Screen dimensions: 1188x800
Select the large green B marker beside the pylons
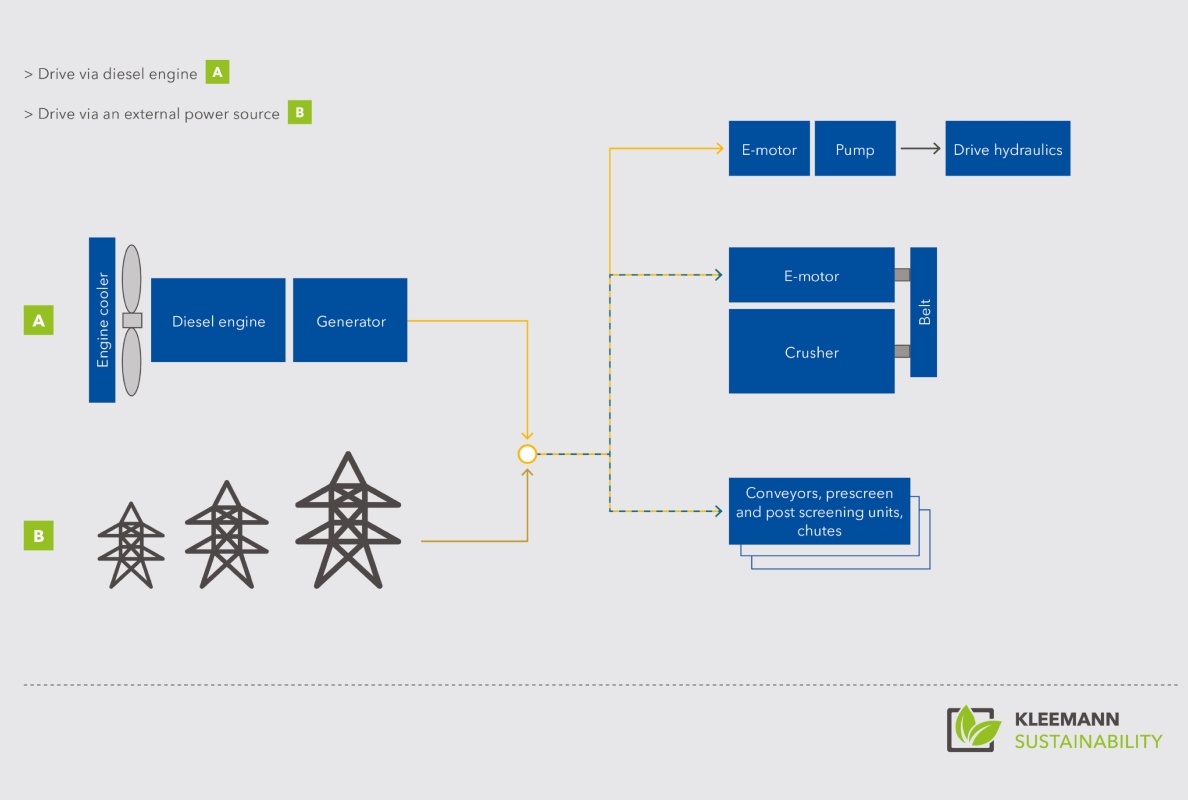(39, 535)
